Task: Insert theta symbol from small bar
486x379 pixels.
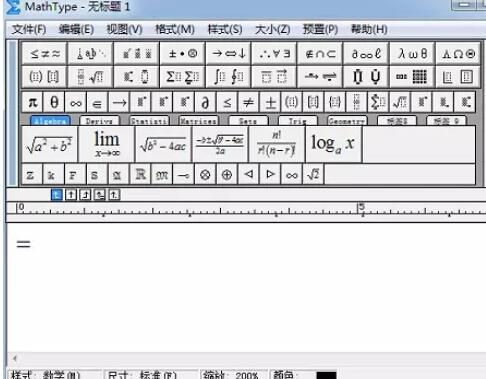Action: (x=54, y=102)
